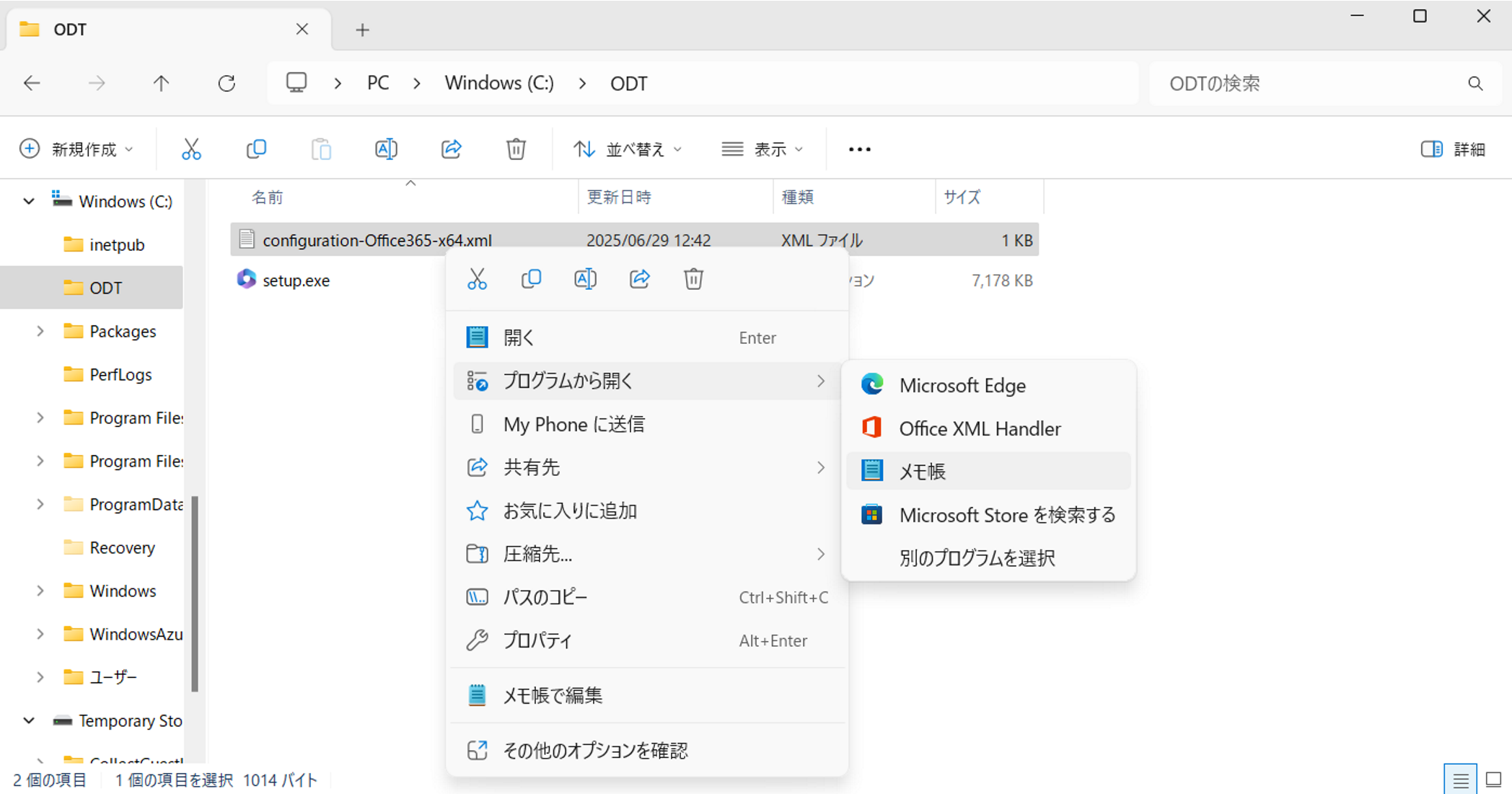
Task: Click メモ帳で編集 entry
Action: point(647,695)
